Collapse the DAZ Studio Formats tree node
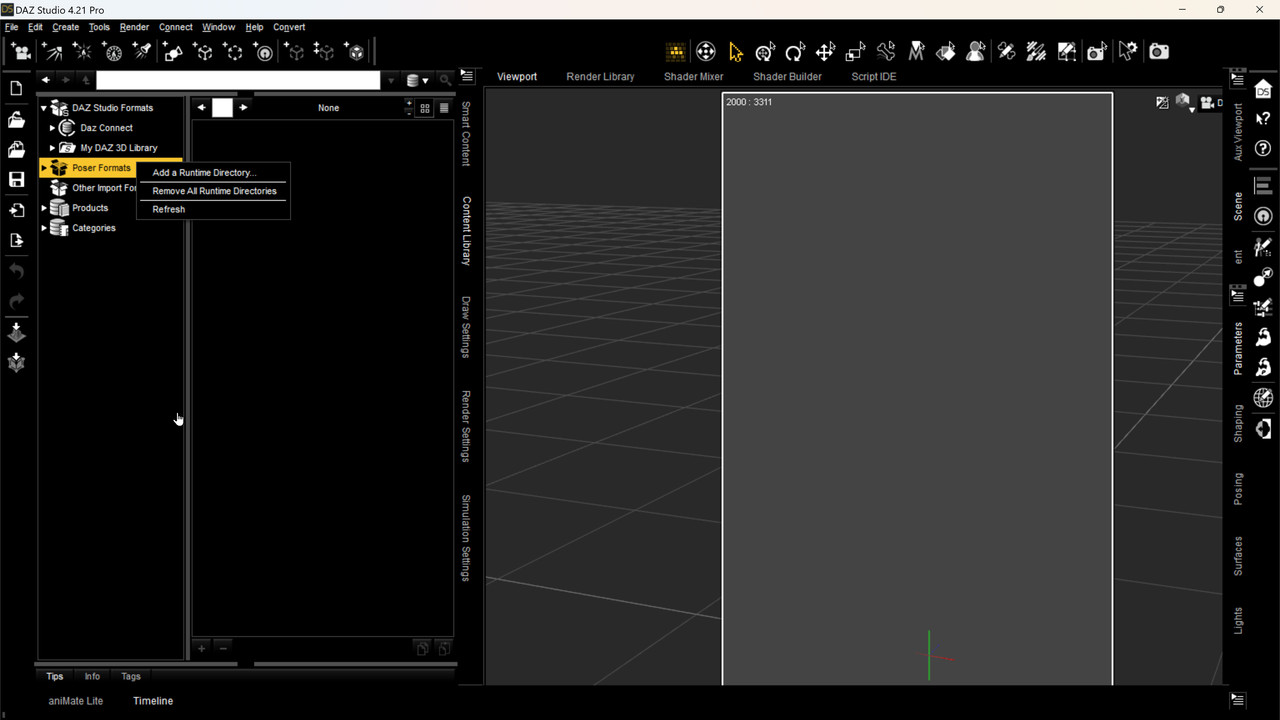1280x720 pixels. [x=44, y=108]
